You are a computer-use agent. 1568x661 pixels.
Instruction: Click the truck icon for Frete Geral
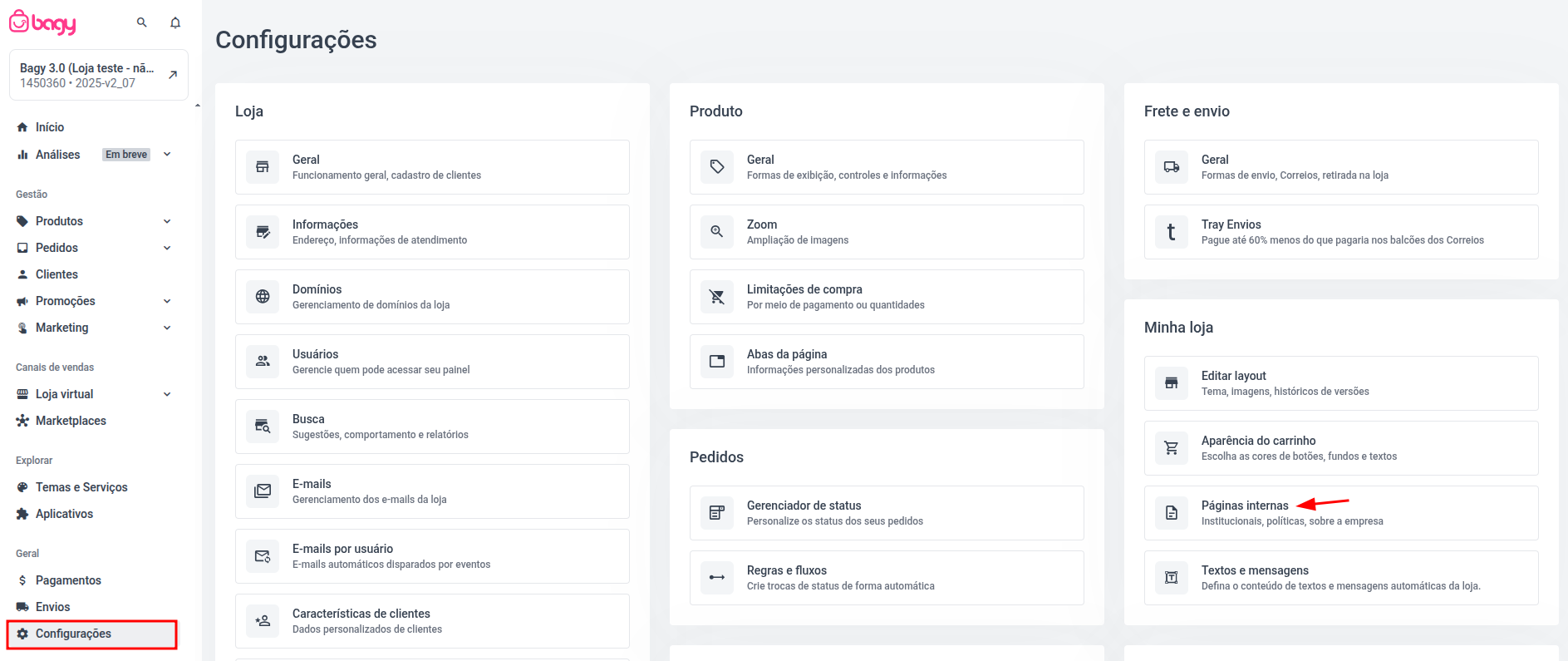click(1172, 167)
